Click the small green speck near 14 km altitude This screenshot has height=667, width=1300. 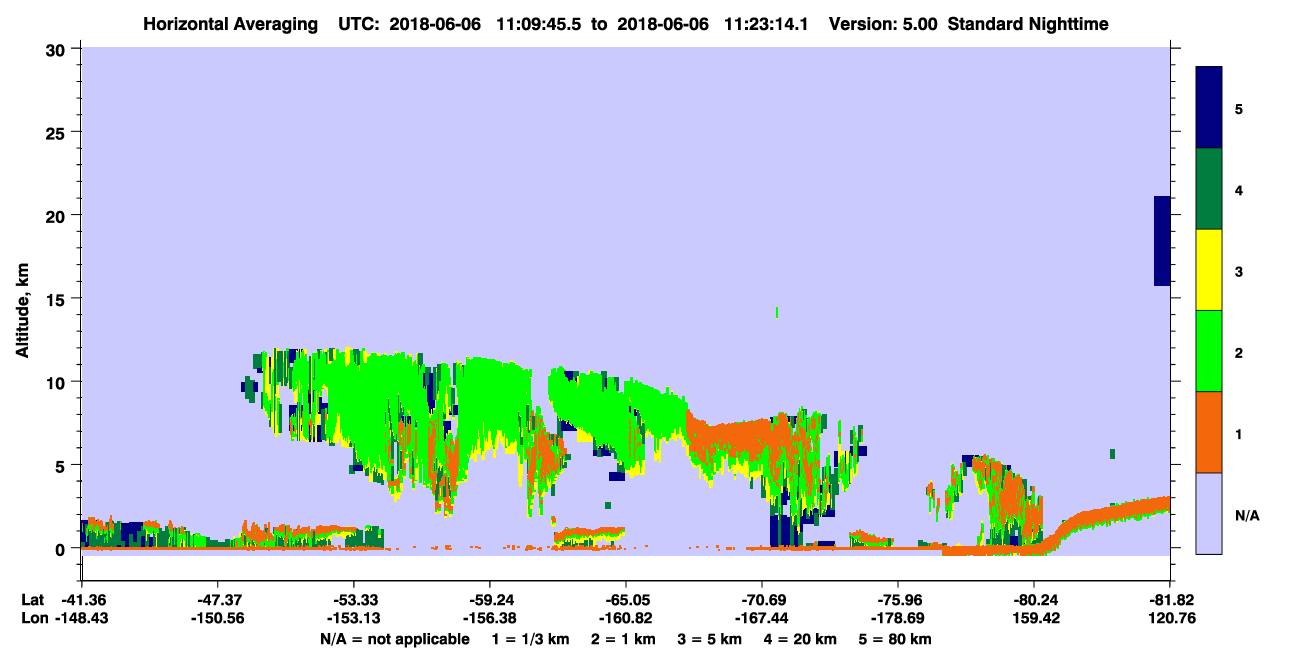[777, 313]
